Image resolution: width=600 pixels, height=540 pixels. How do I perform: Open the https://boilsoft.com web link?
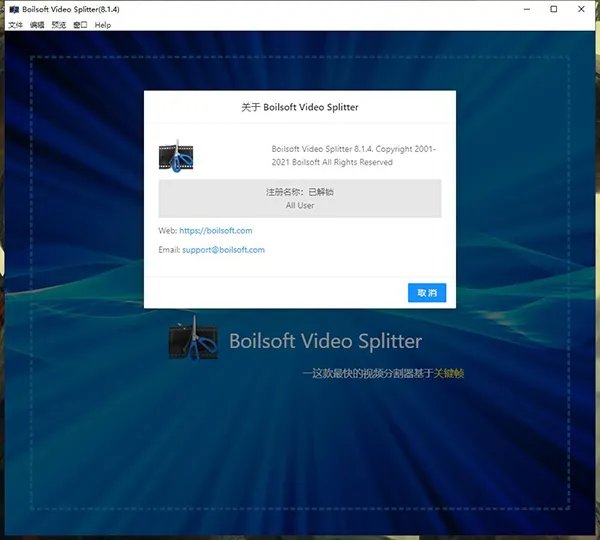tap(216, 231)
